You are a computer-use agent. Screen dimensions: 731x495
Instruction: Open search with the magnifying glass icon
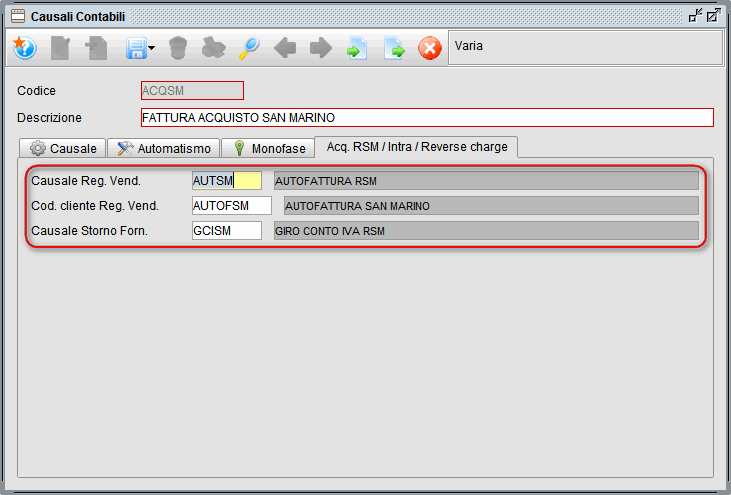click(x=249, y=48)
